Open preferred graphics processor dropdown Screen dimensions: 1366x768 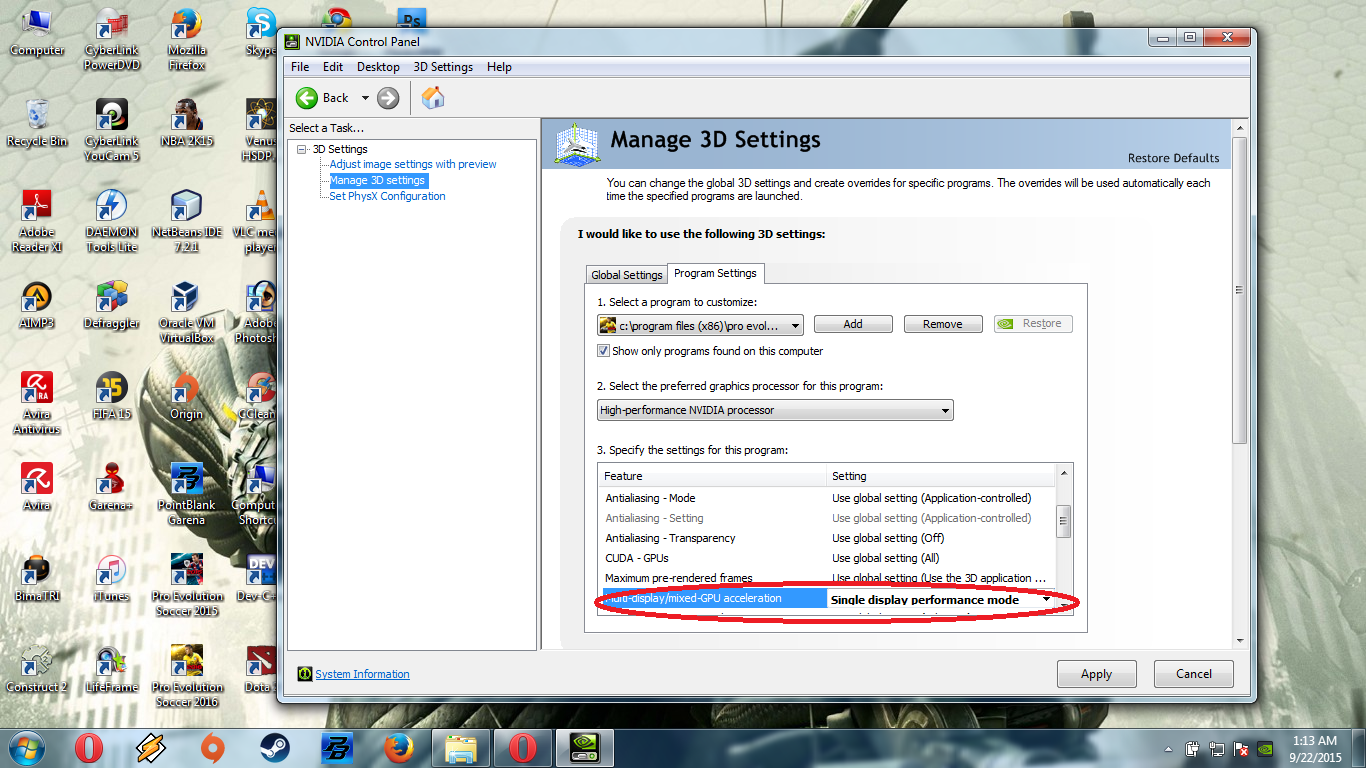[x=775, y=410]
